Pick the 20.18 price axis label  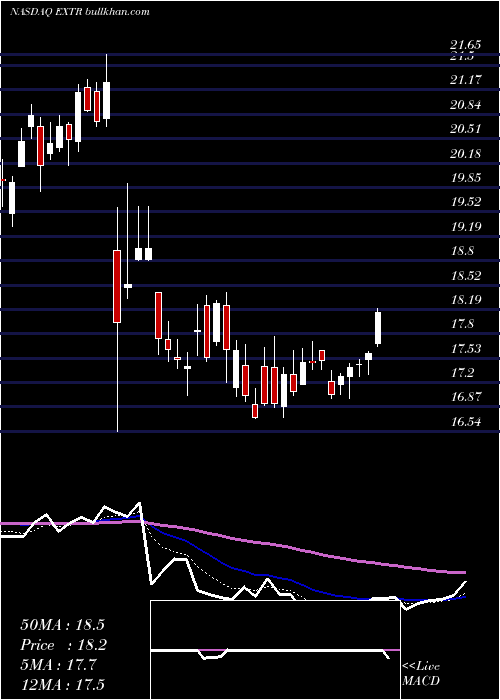466,154
